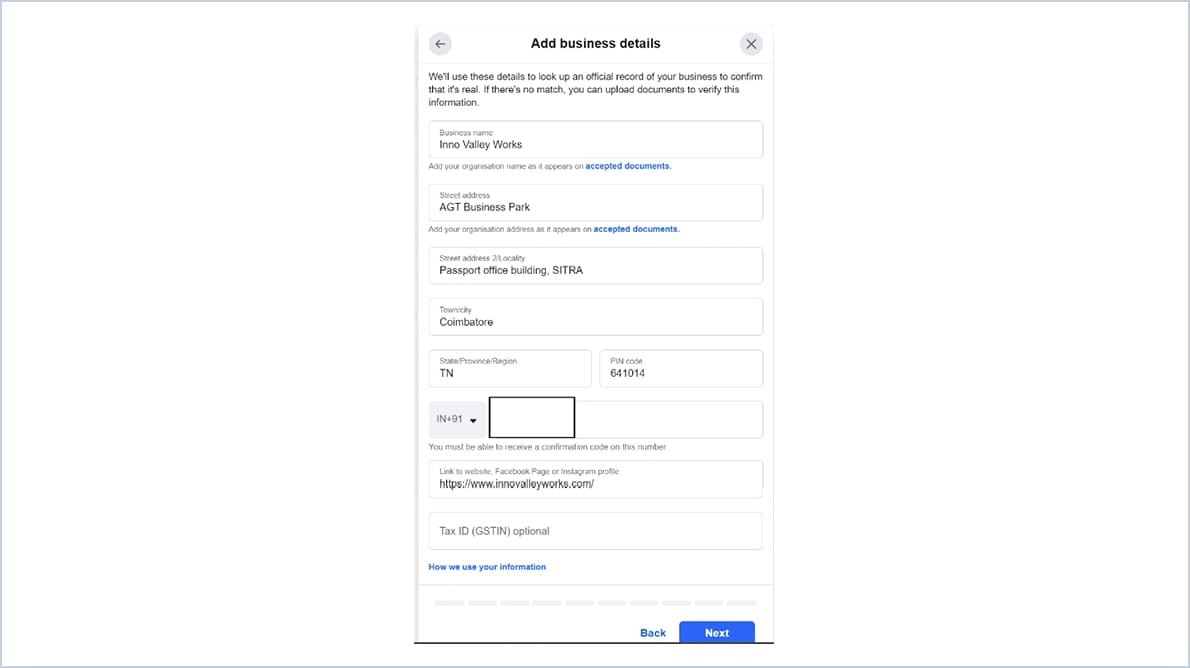Click the Back button at bottom
1190x668 pixels.
pos(653,633)
